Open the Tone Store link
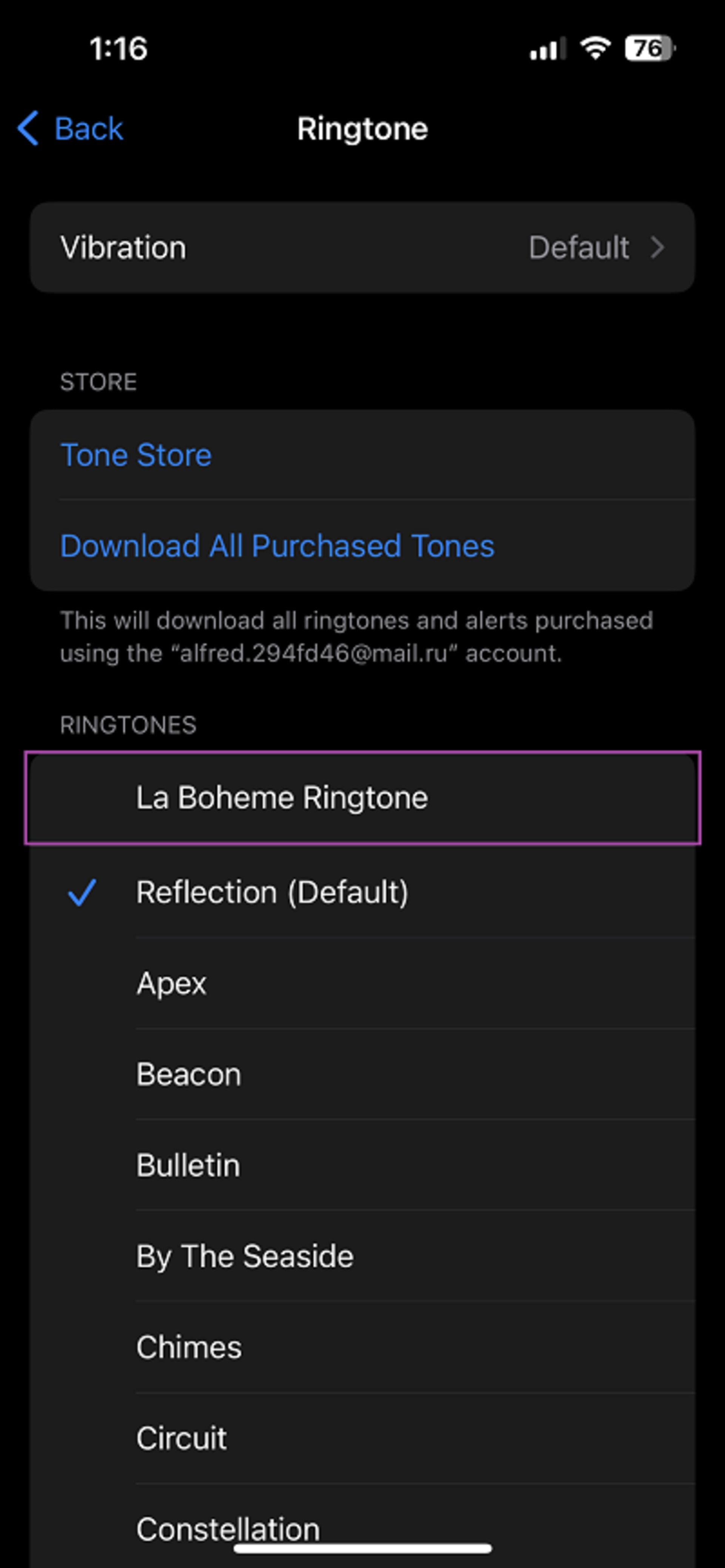Screen dimensions: 725x1568 point(136,455)
